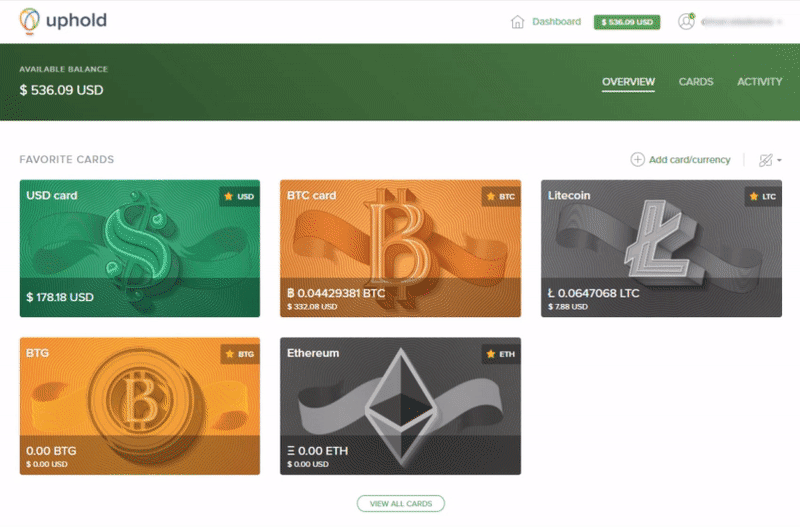The height and width of the screenshot is (527, 800).
Task: Click the Dashboard home icon
Action: pyautogui.click(x=517, y=22)
